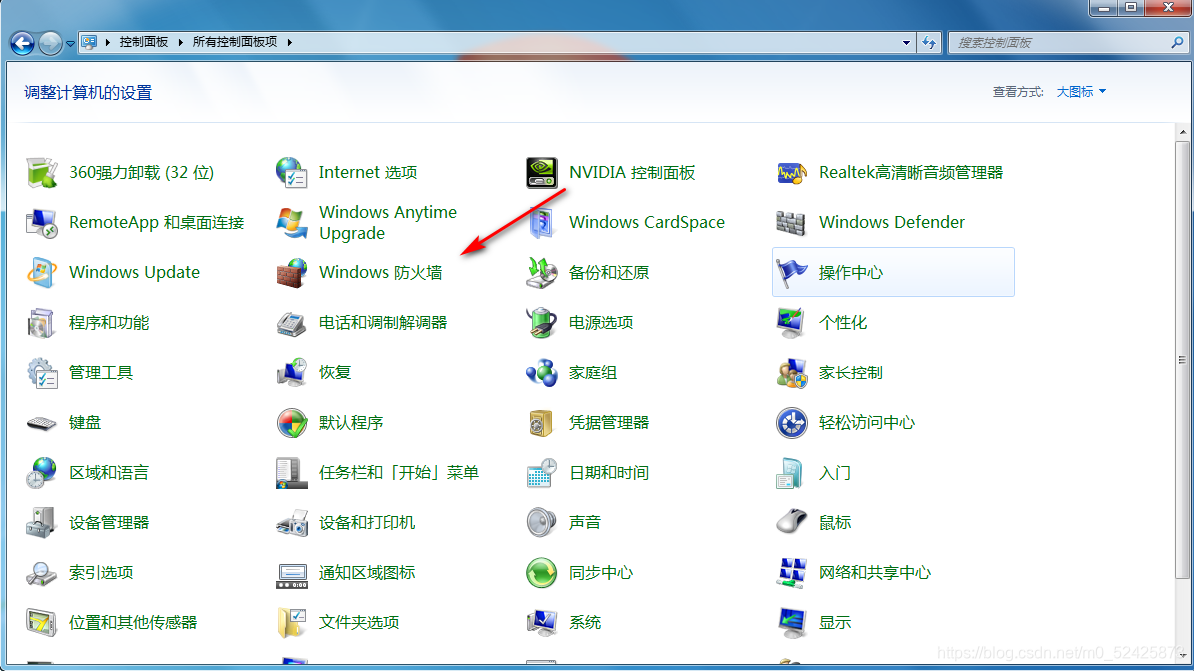Viewport: 1194px width, 671px height.
Task: Open 鼠标 mouse icon
Action: pos(791,522)
